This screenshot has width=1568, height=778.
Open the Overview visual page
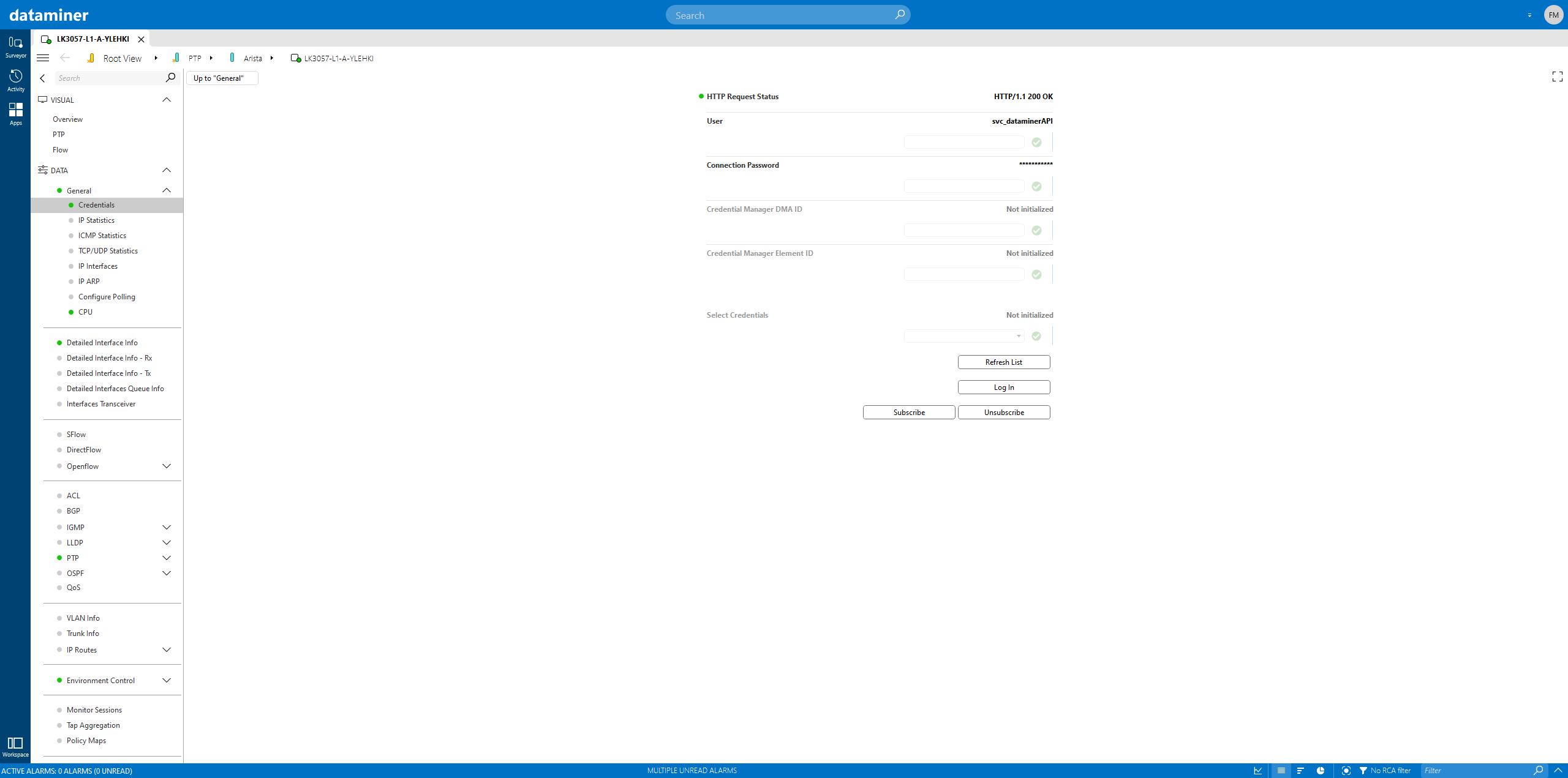click(67, 119)
